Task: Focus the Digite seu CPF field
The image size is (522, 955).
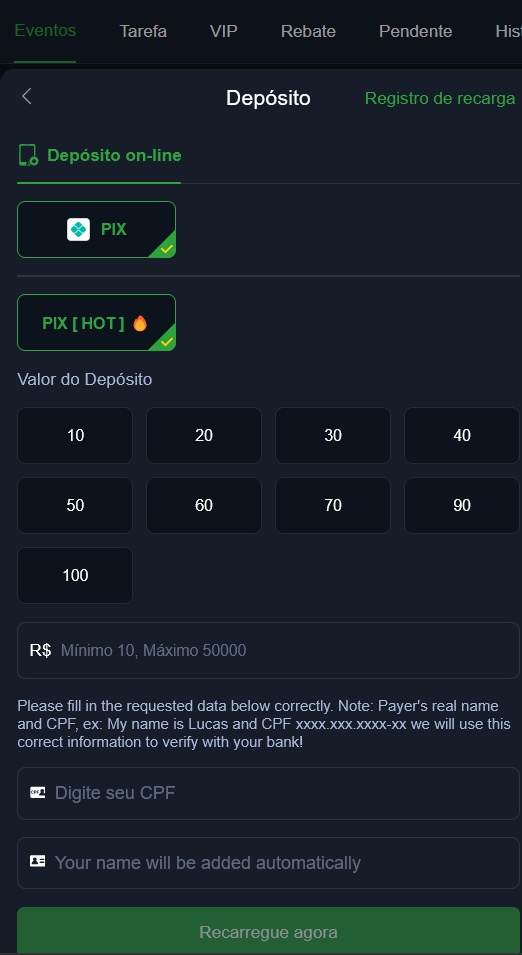Action: [x=268, y=793]
